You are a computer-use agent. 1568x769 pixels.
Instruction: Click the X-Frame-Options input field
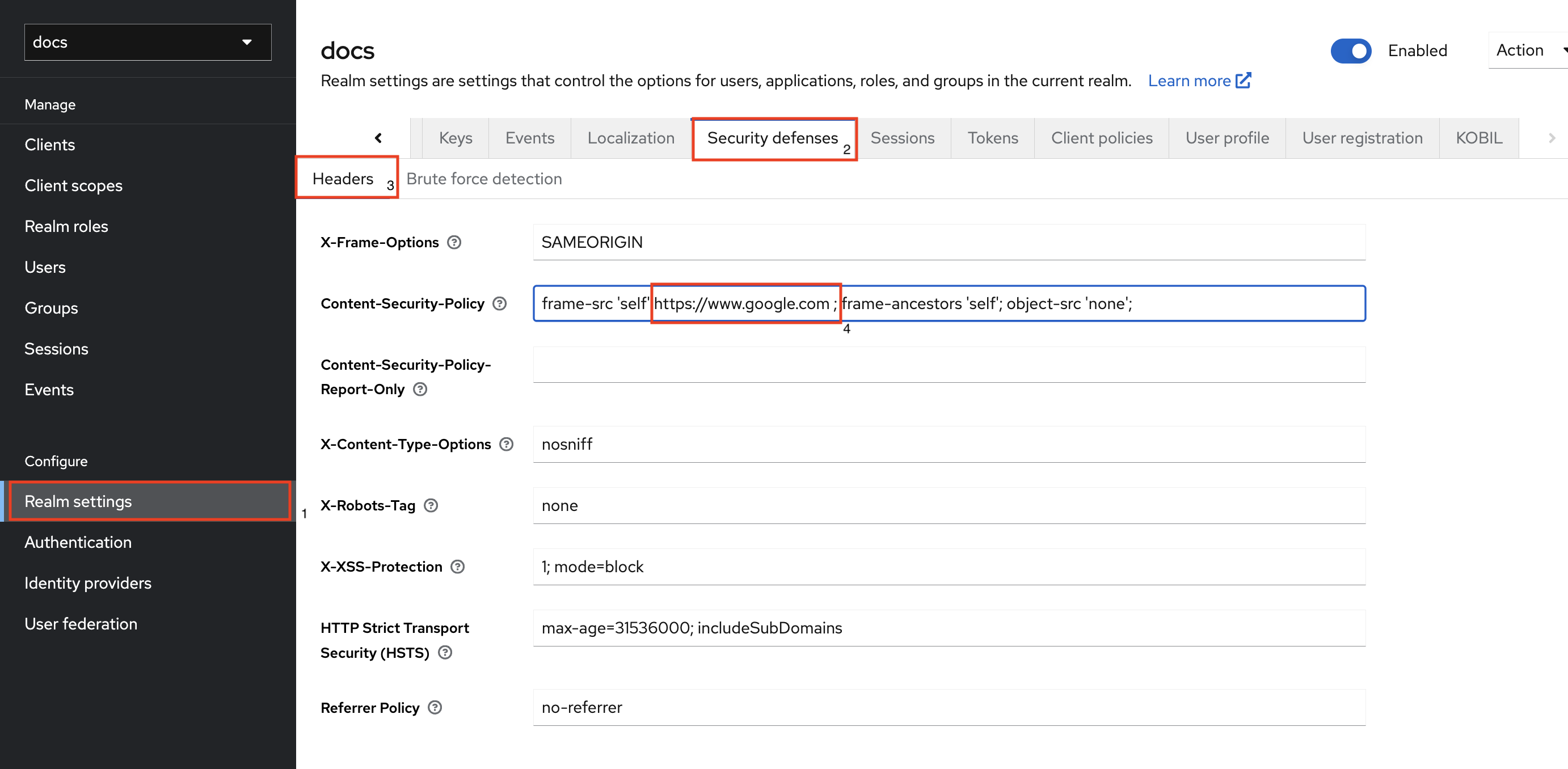[x=949, y=242]
